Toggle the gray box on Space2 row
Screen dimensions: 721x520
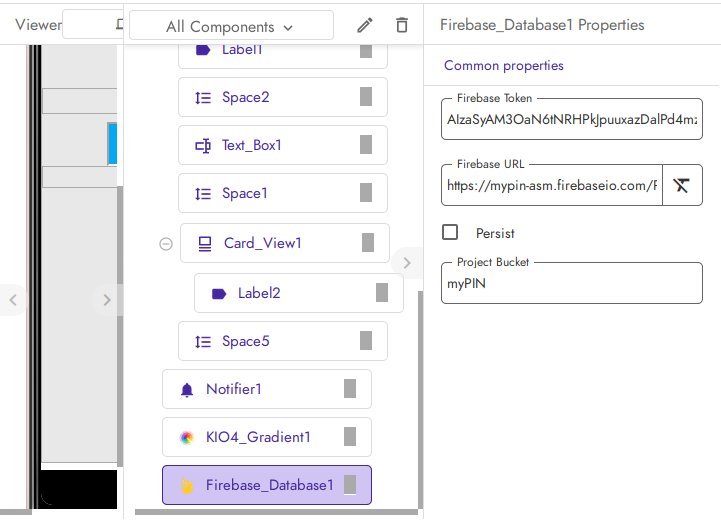366,97
